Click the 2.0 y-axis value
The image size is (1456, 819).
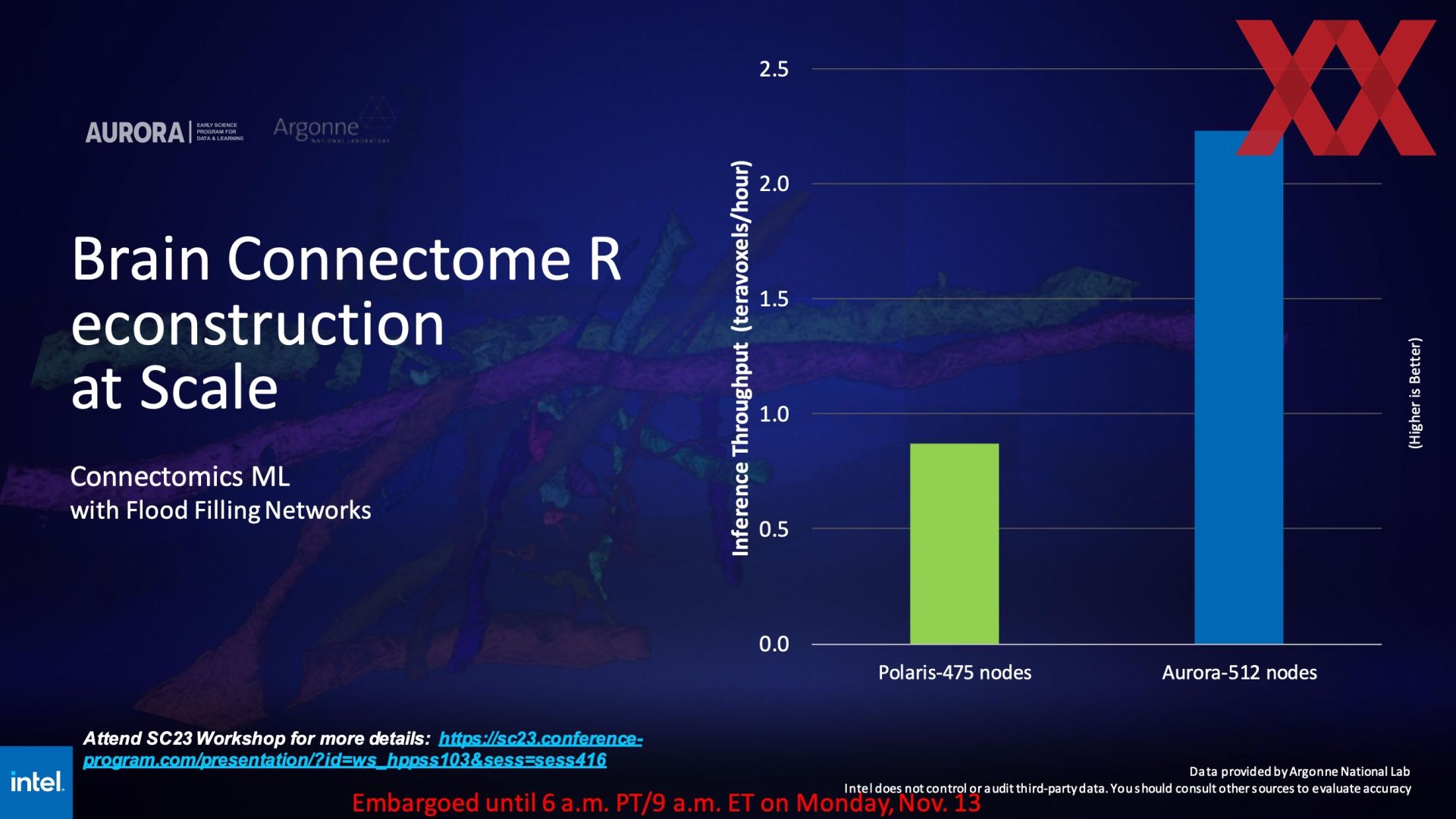(x=773, y=184)
